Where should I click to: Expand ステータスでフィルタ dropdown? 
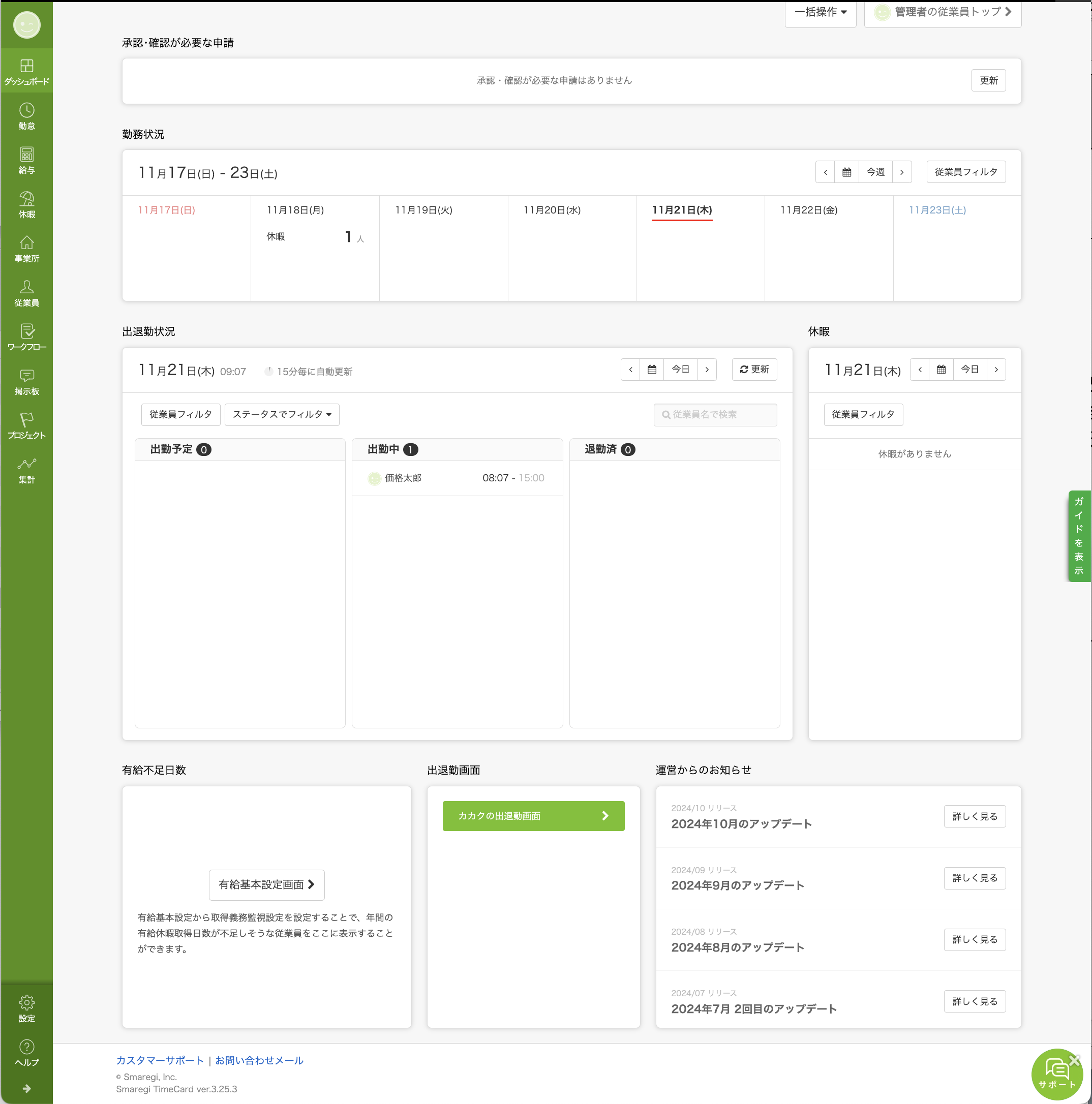tap(282, 414)
